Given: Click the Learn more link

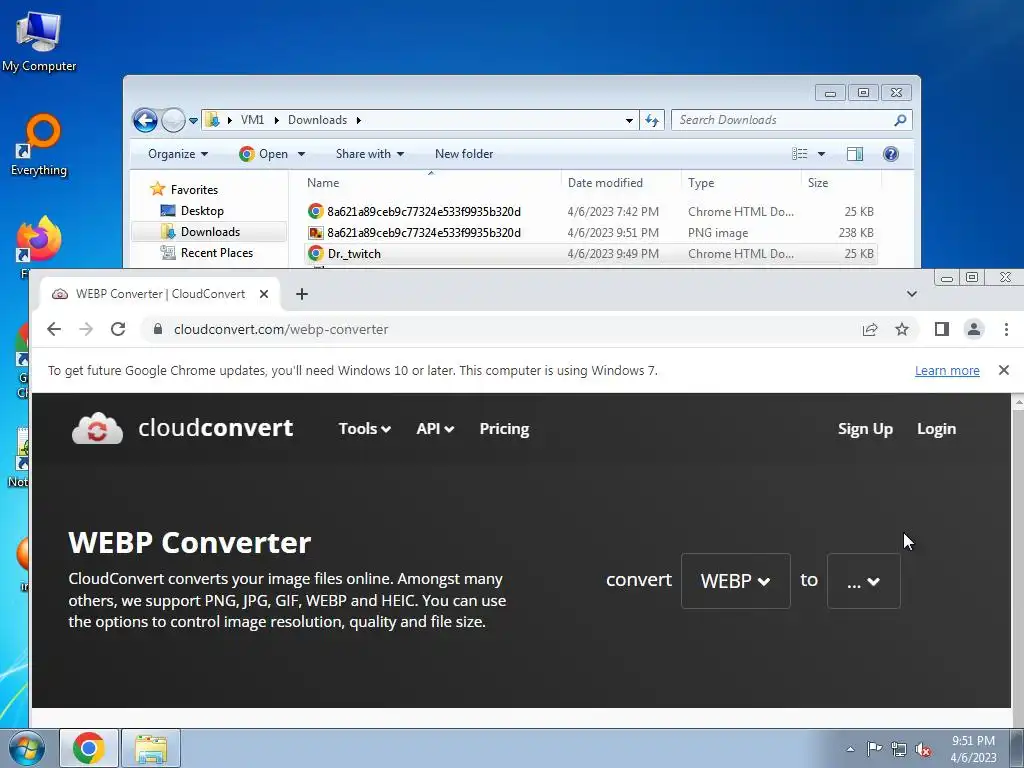Looking at the screenshot, I should (x=947, y=370).
